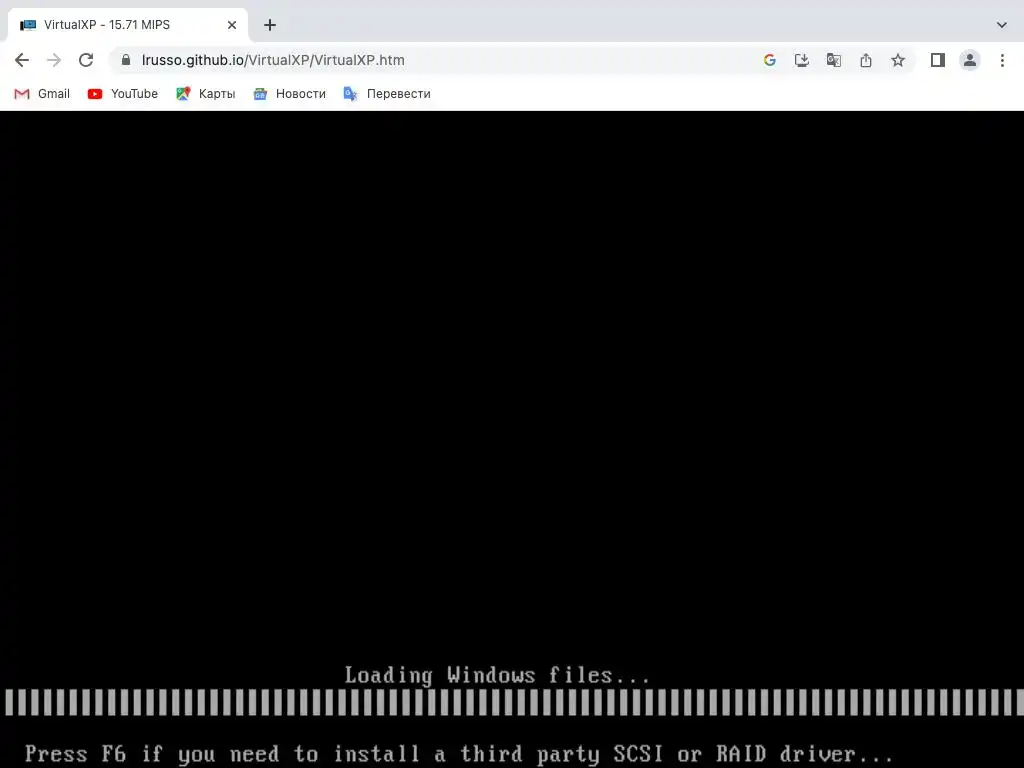
Task: Open the profile avatar menu
Action: pos(970,60)
